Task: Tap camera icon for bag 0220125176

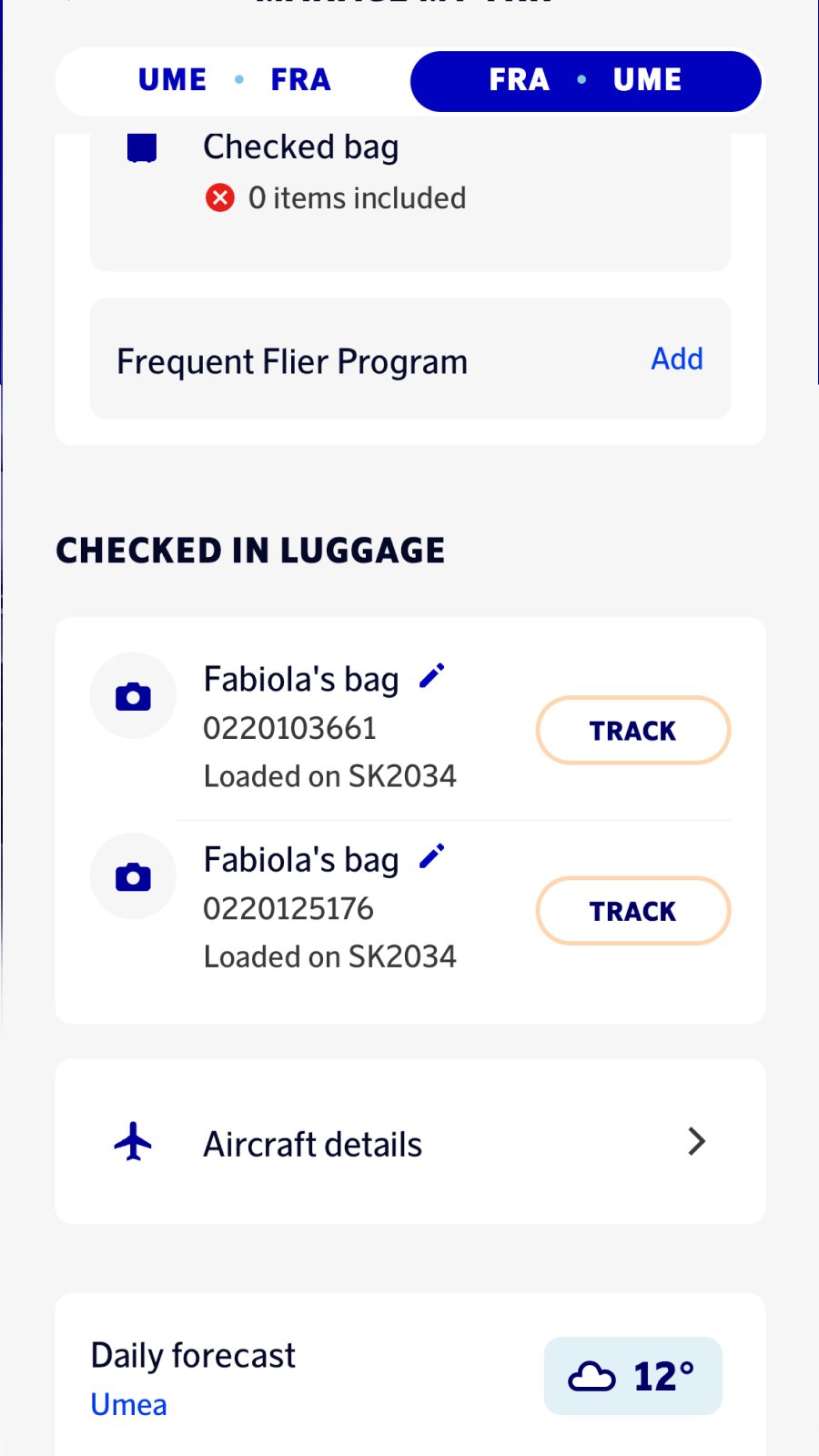Action: coord(133,876)
